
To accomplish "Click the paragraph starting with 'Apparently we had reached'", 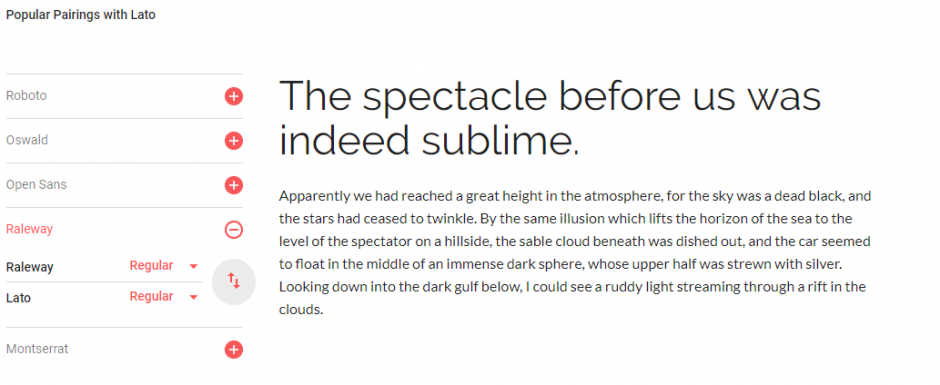I will click(575, 253).
